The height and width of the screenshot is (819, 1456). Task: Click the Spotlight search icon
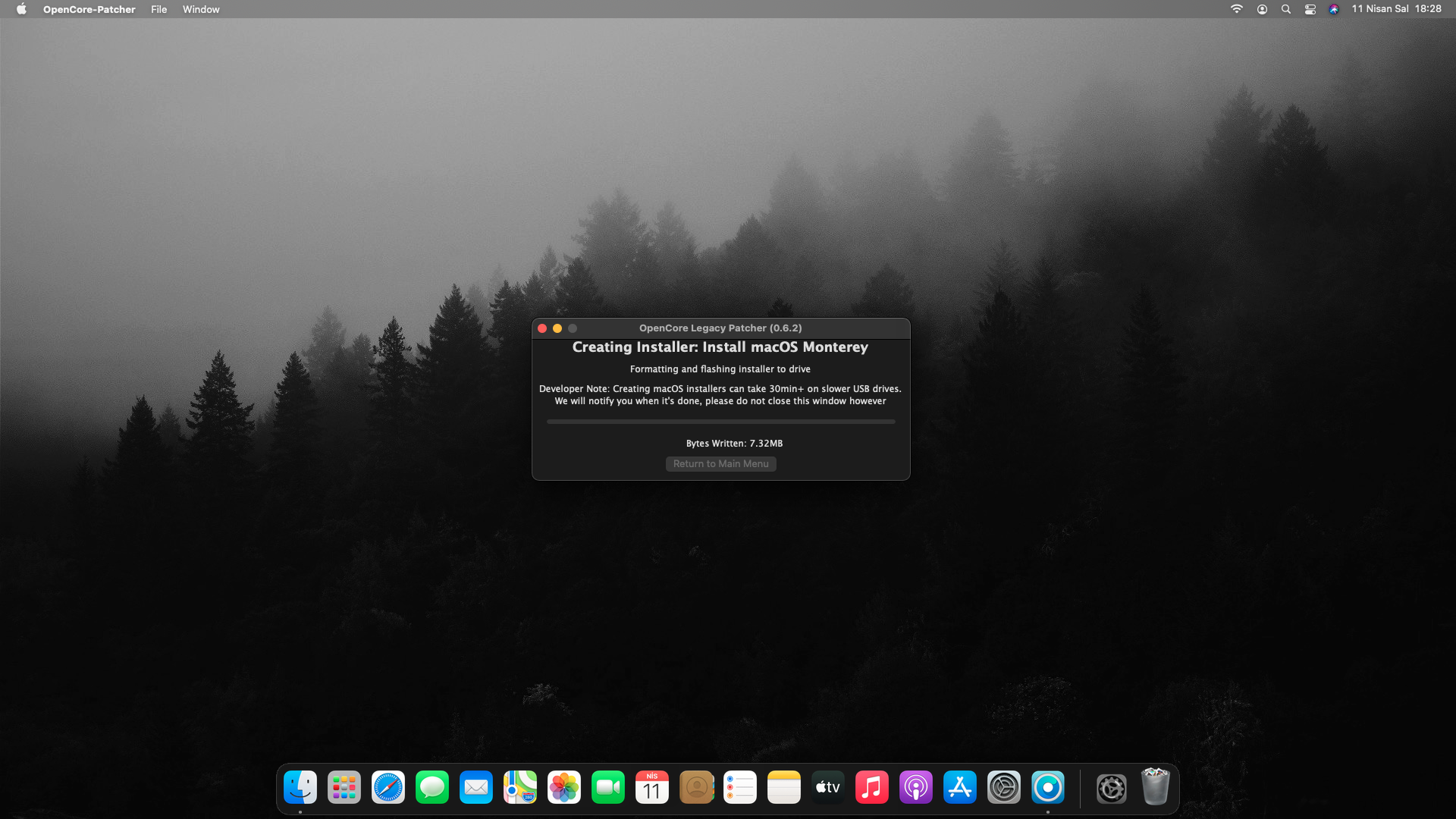[x=1286, y=9]
